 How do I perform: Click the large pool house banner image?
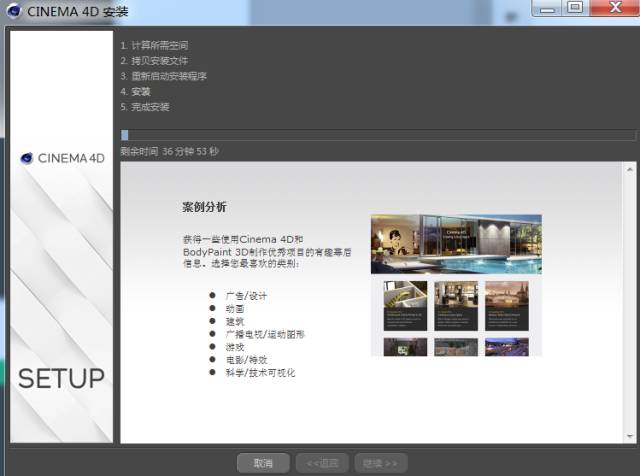point(455,243)
